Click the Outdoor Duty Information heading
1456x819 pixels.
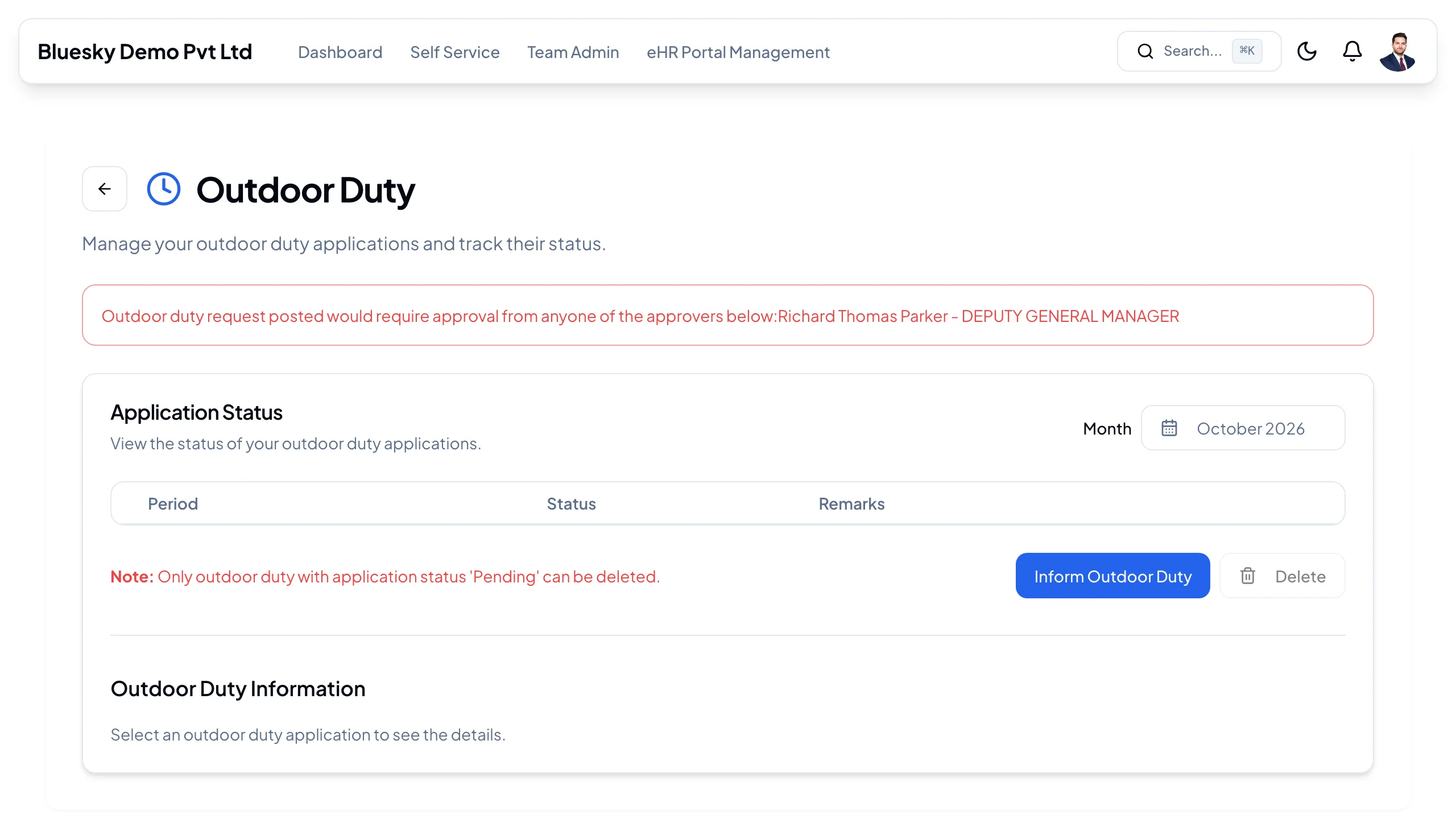tap(238, 689)
